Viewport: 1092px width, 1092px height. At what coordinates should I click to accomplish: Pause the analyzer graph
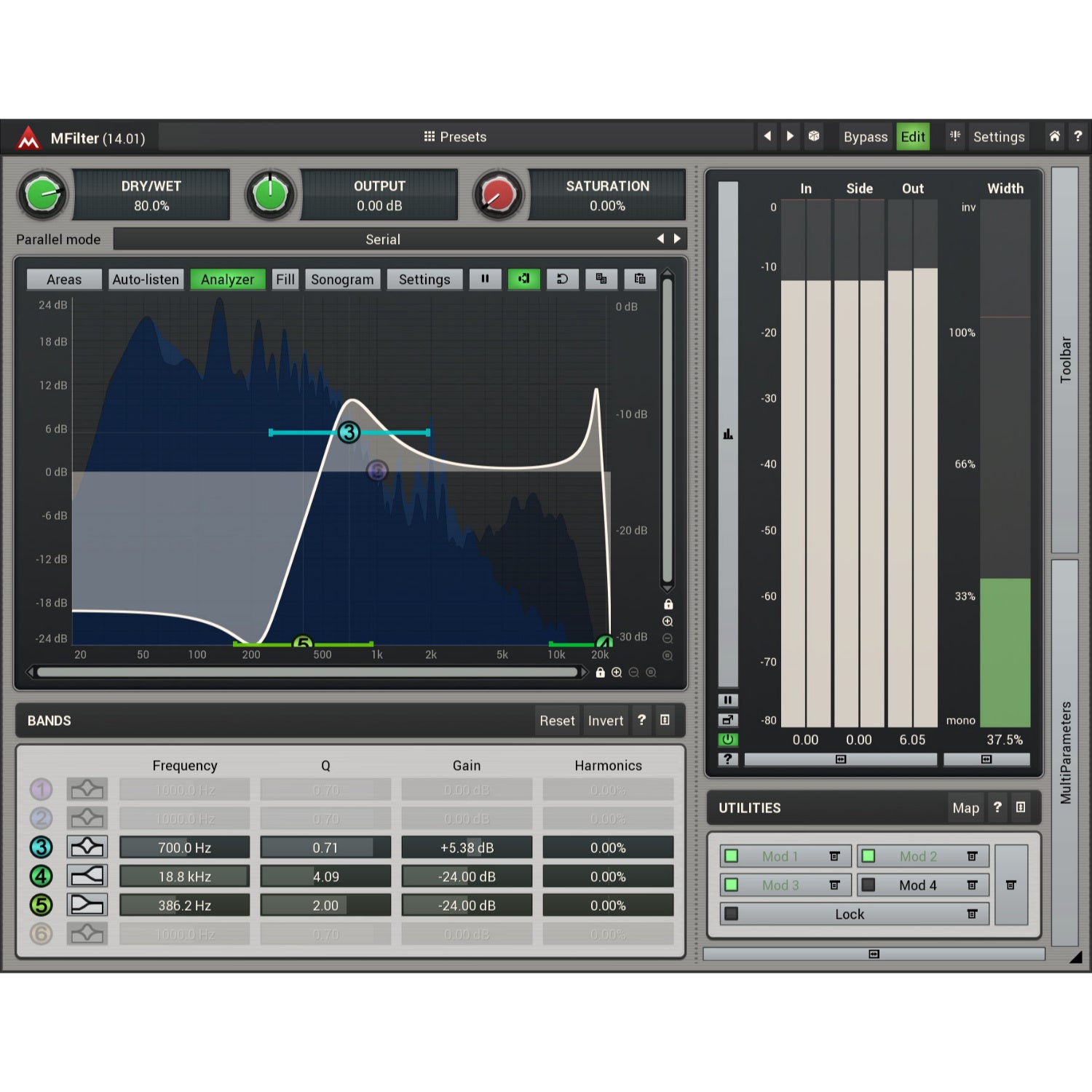point(485,279)
